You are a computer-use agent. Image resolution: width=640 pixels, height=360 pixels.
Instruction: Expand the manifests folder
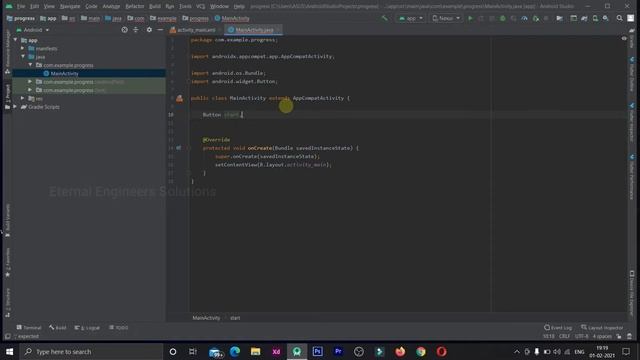23,48
